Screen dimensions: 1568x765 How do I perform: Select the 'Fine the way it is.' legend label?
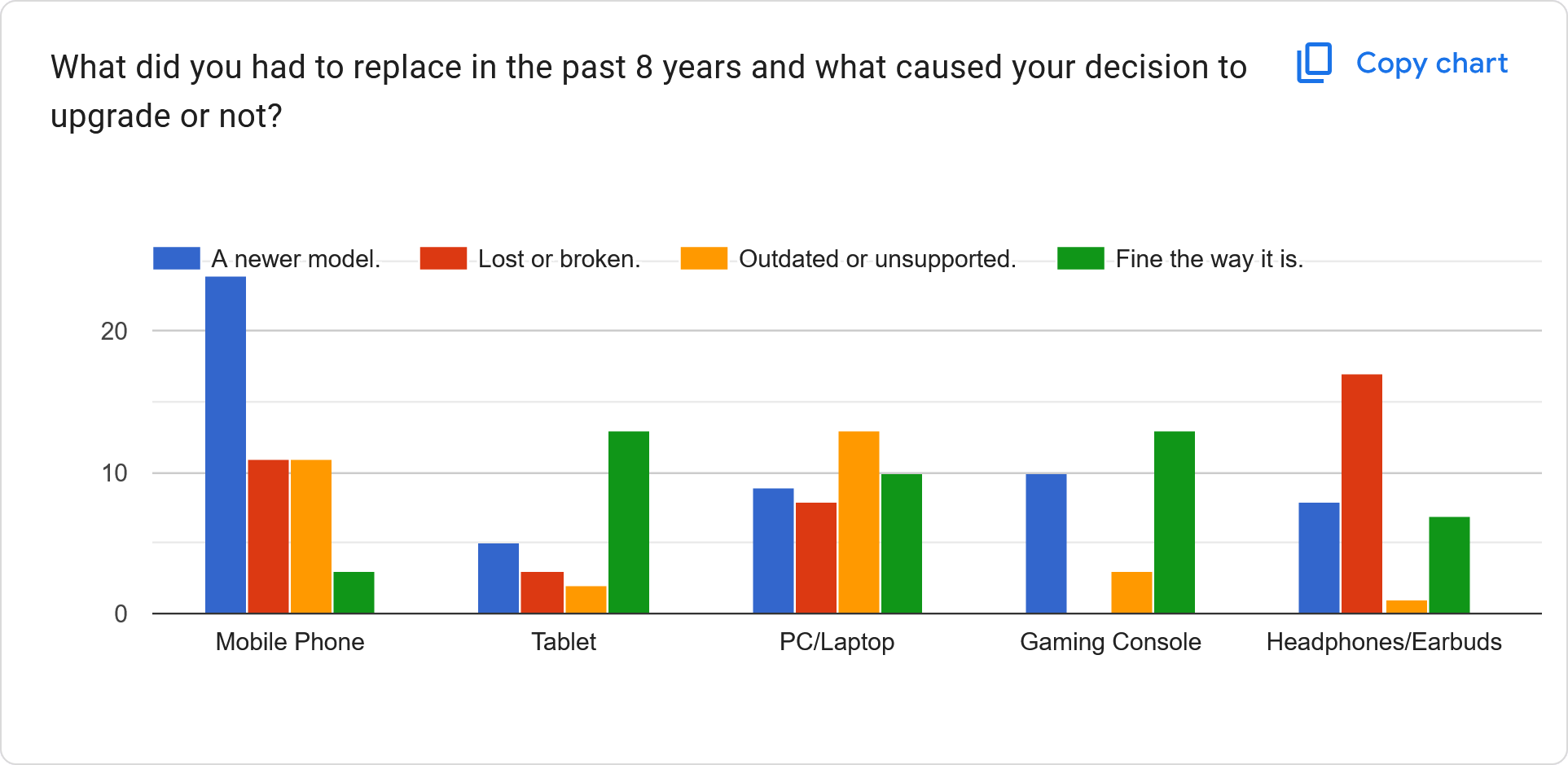[1209, 259]
